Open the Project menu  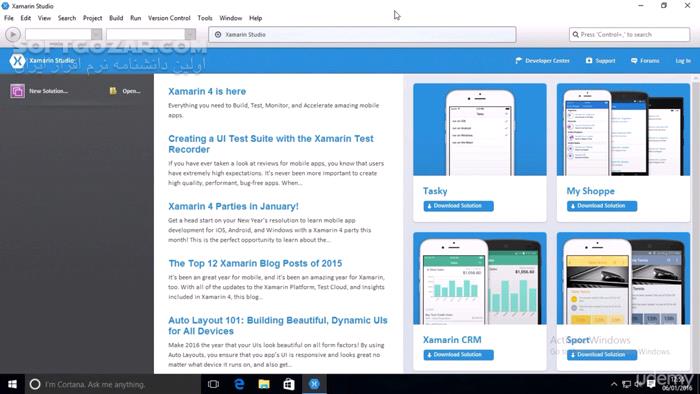pyautogui.click(x=92, y=18)
